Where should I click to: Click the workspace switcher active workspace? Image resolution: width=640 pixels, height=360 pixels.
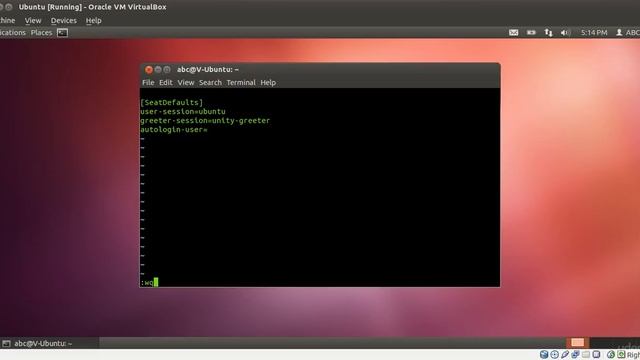tap(577, 342)
